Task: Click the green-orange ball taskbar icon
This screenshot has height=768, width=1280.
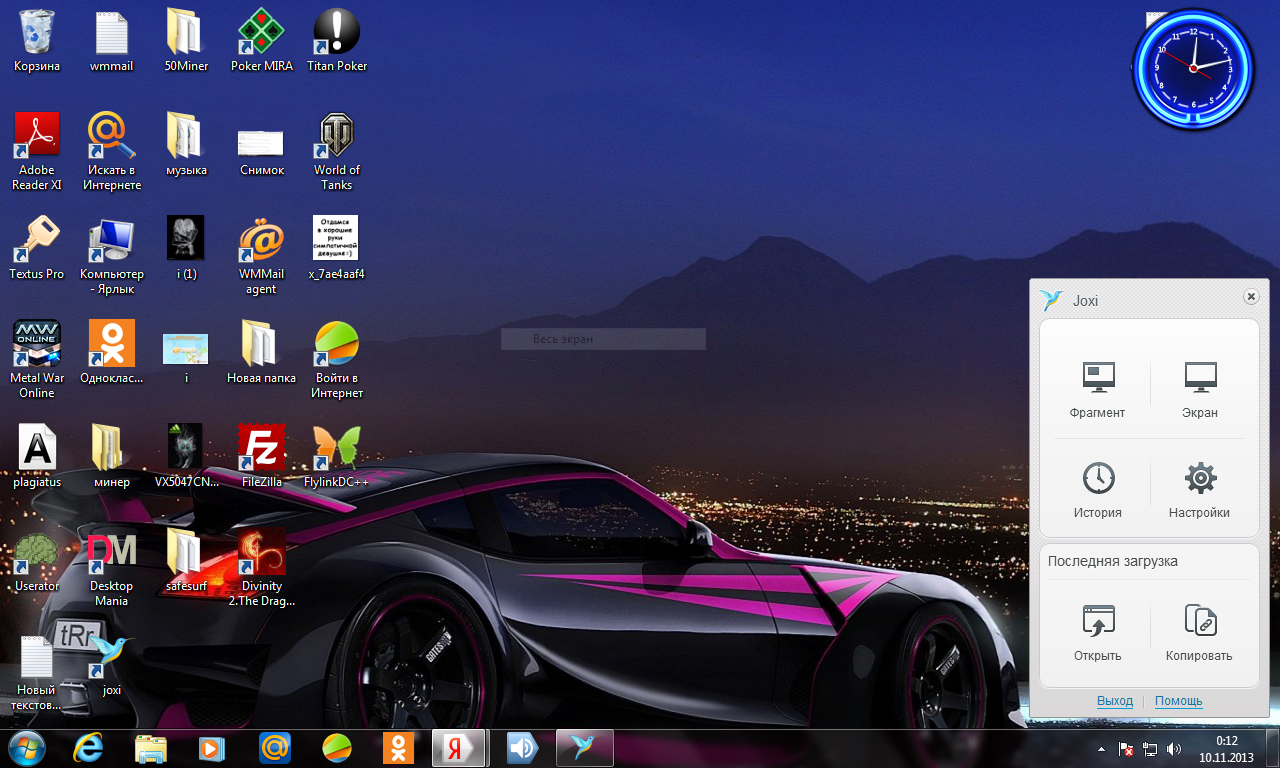Action: click(337, 748)
